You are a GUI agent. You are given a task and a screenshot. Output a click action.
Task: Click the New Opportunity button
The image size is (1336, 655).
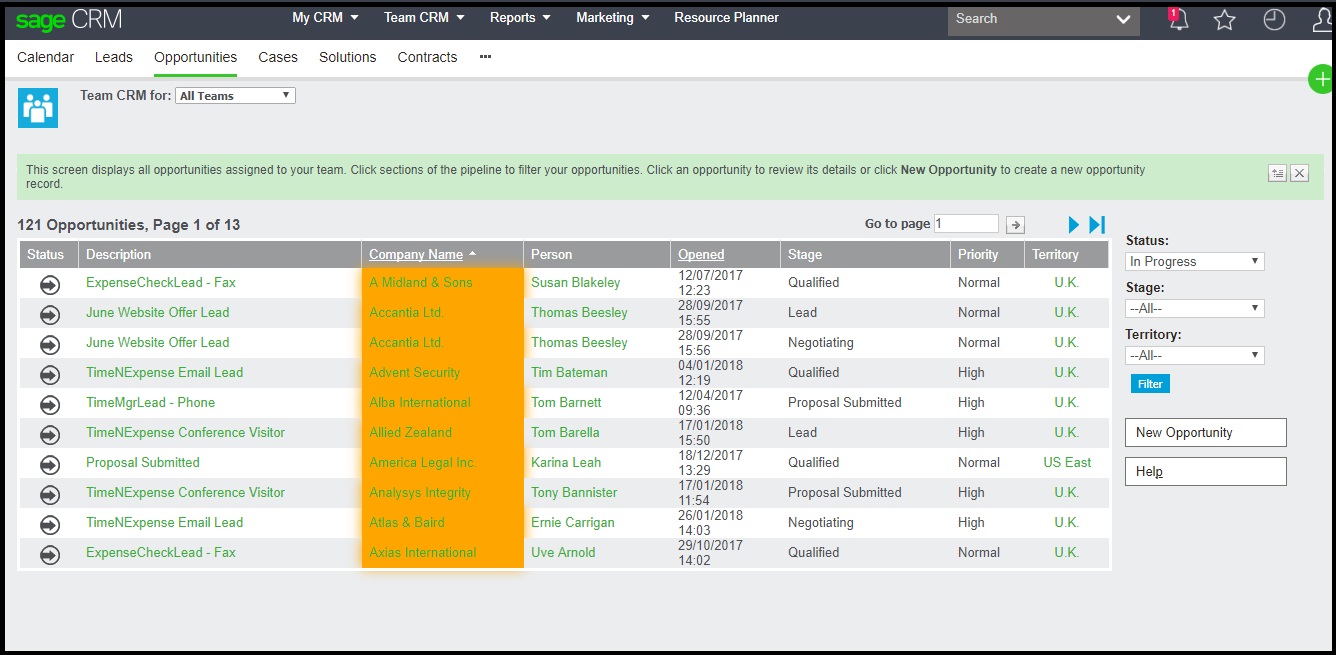point(1205,433)
